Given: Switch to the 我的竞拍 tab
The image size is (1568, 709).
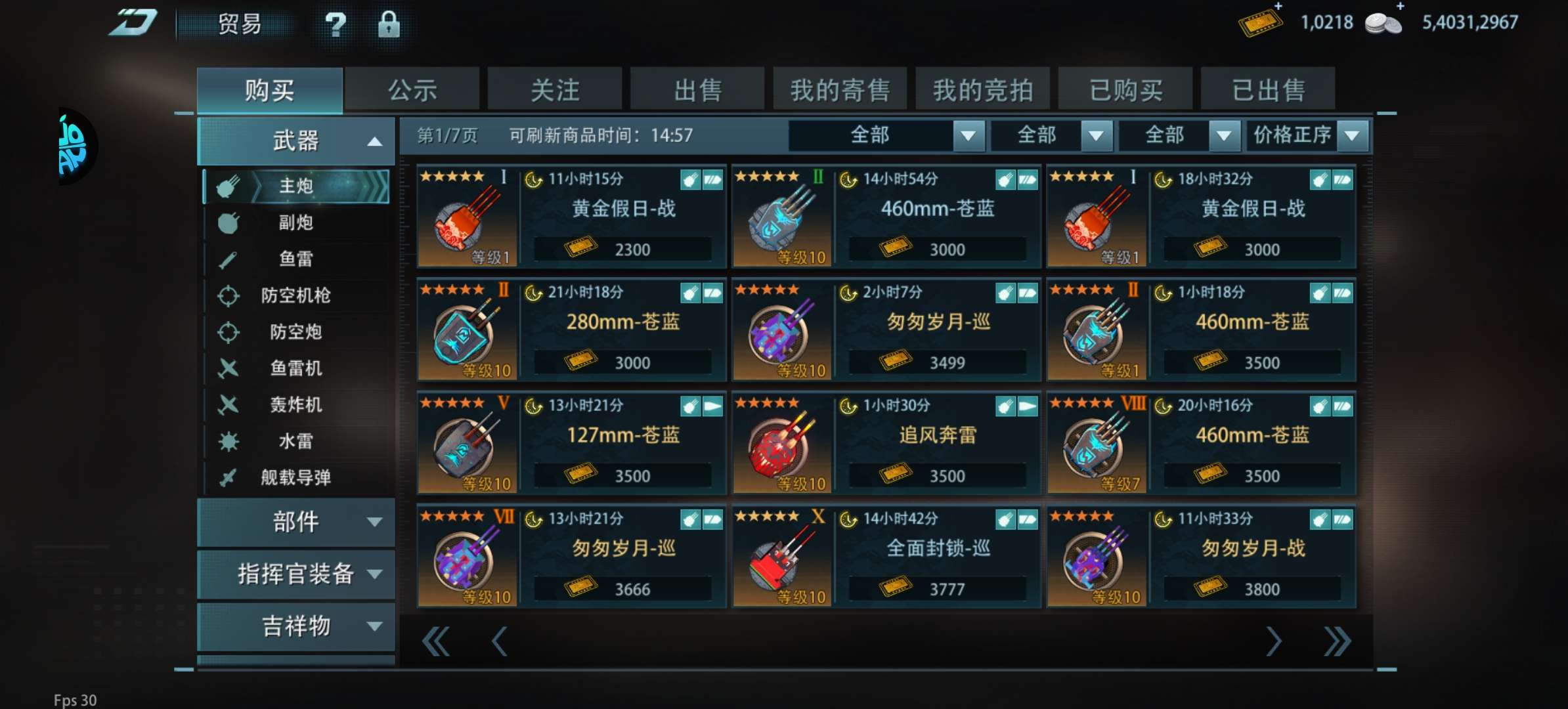Looking at the screenshot, I should pyautogui.click(x=983, y=89).
